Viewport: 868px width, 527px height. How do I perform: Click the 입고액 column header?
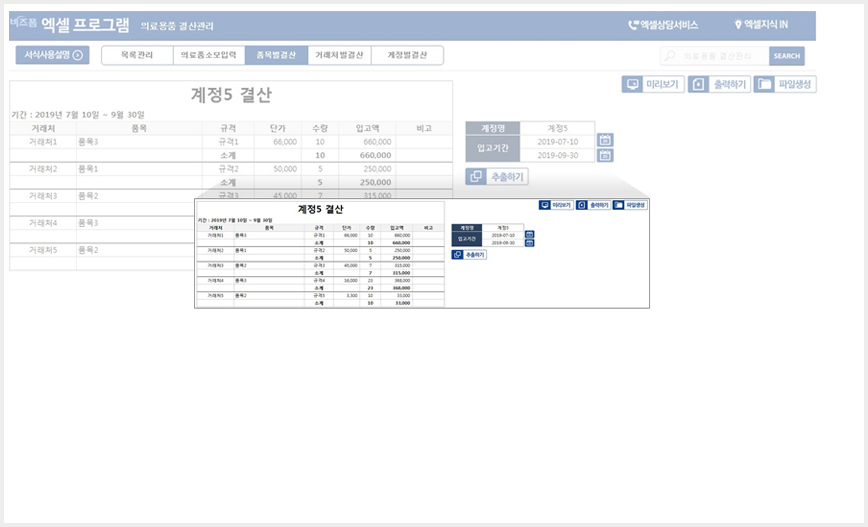(x=368, y=128)
